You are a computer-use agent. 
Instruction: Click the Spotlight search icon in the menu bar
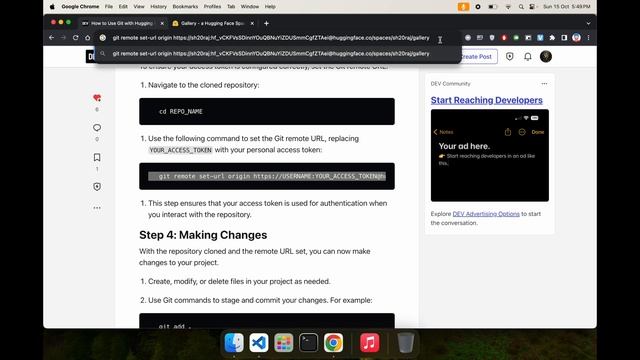521,7
